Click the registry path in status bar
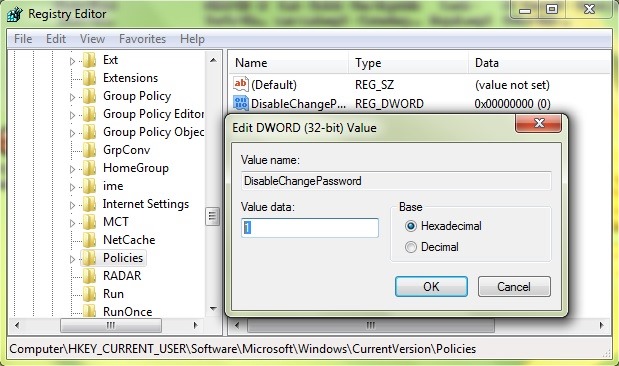 (x=242, y=349)
